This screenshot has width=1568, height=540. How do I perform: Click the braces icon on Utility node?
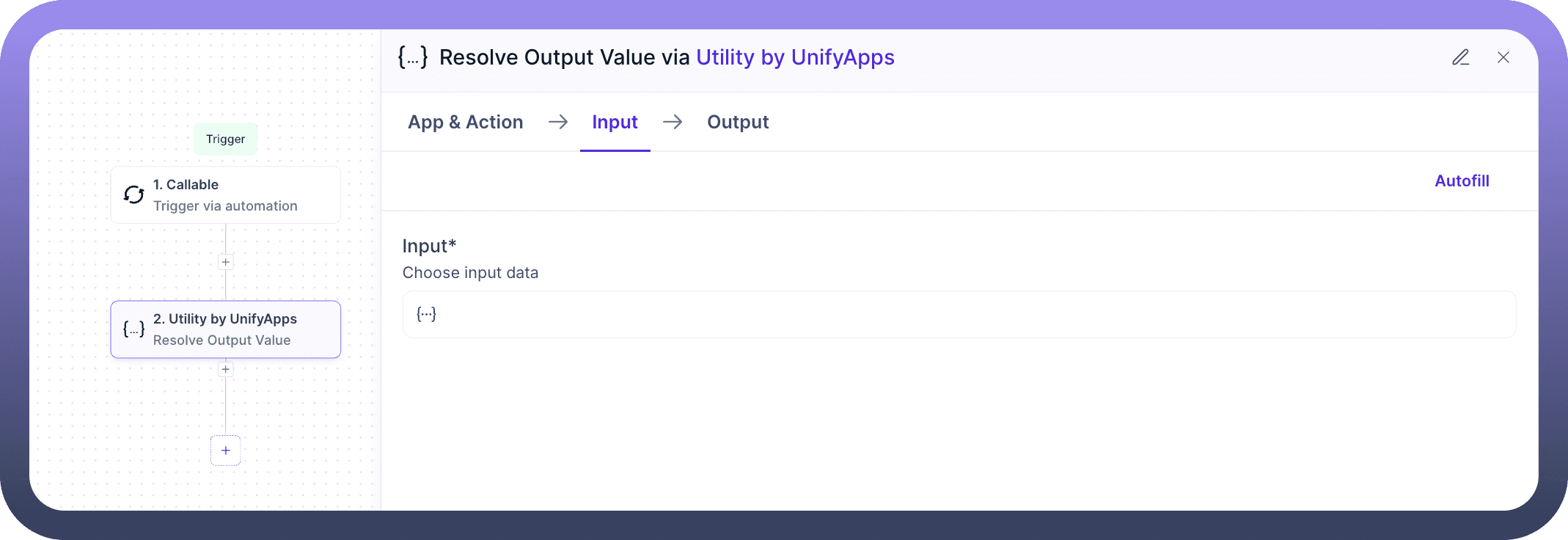133,329
